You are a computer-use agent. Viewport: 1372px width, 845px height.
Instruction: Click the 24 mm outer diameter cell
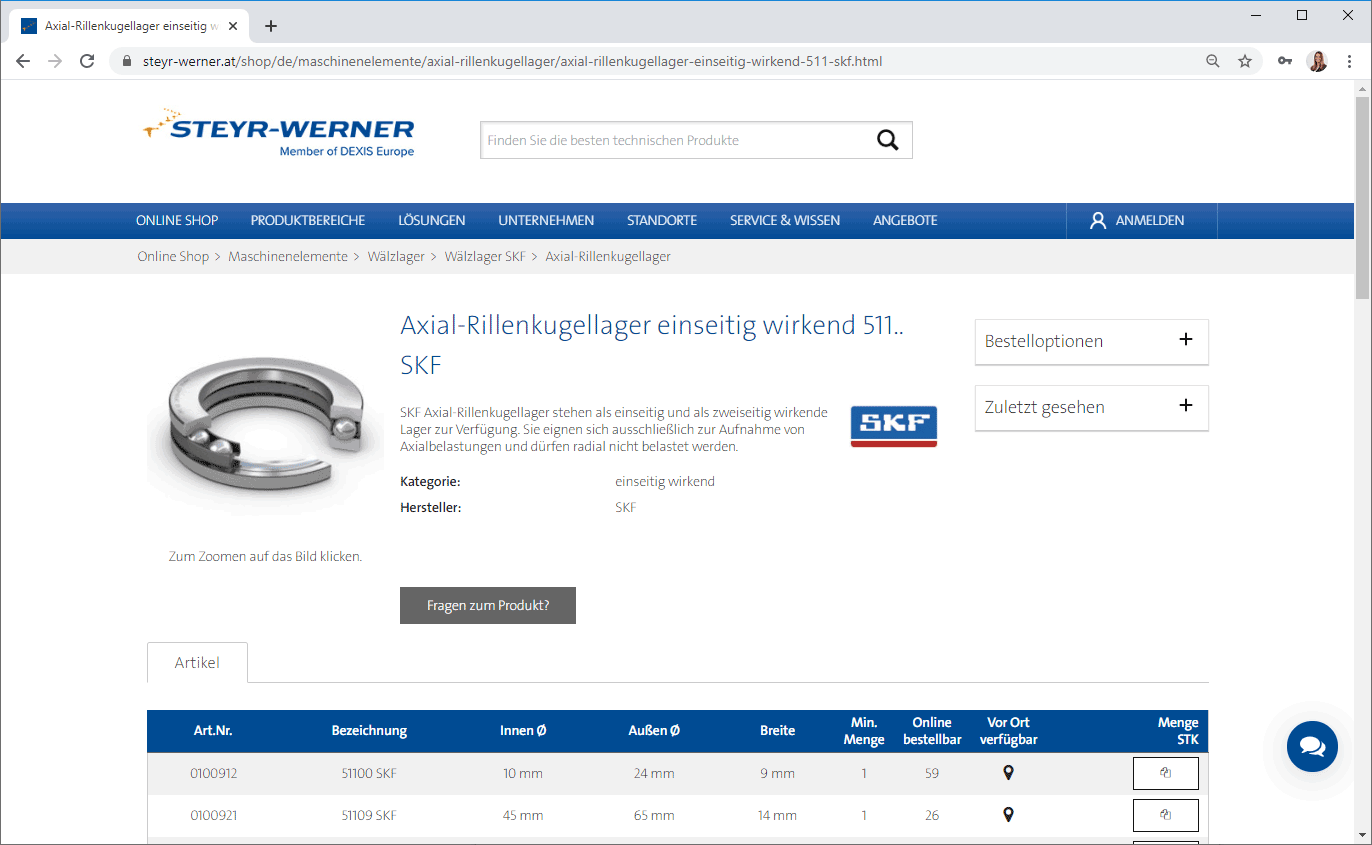pos(654,773)
